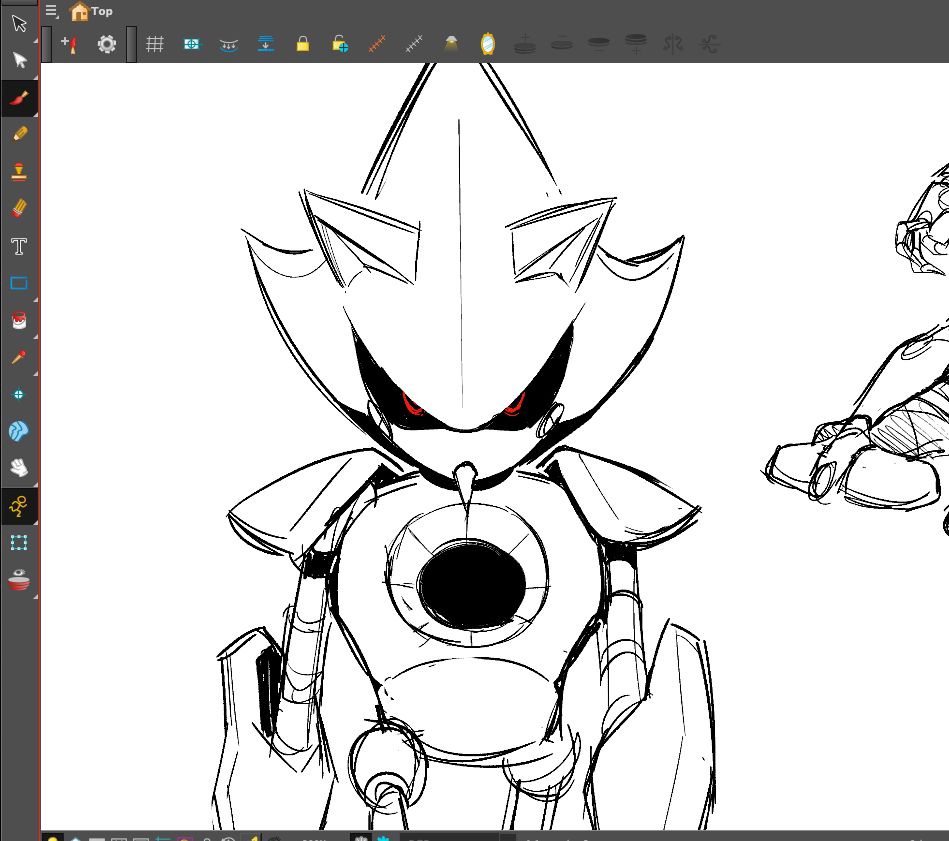Click the gold mirror icon

point(488,44)
